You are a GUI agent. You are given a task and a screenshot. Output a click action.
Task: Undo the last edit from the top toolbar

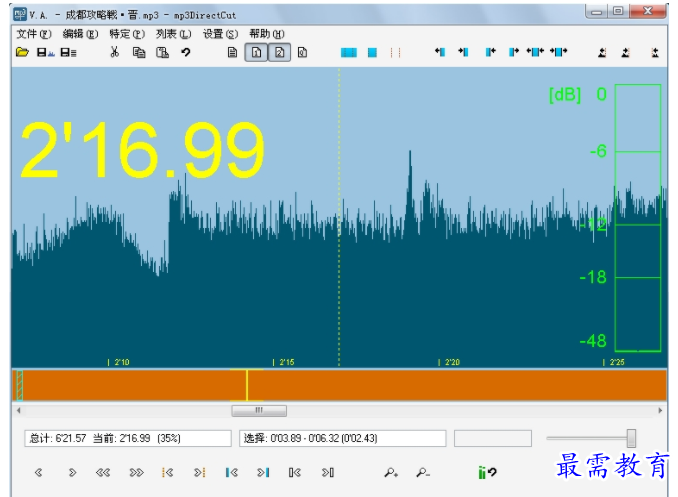tap(186, 52)
